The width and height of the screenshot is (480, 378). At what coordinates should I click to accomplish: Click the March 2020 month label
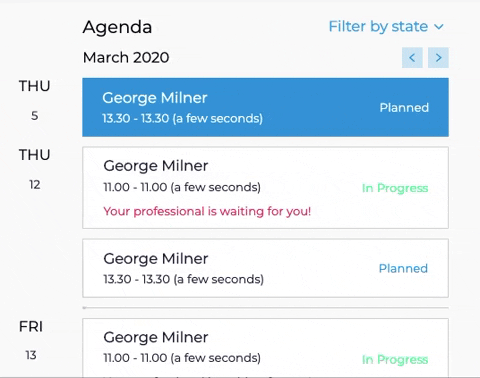(x=126, y=57)
